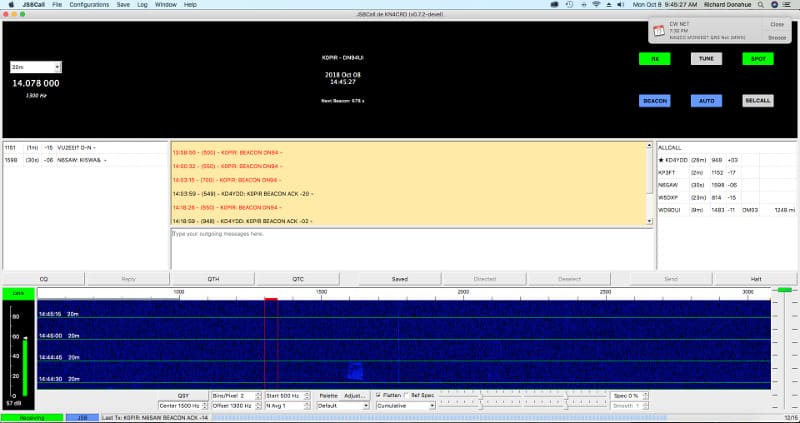Toggle the SPOT button
800x423 pixels.
(758, 59)
